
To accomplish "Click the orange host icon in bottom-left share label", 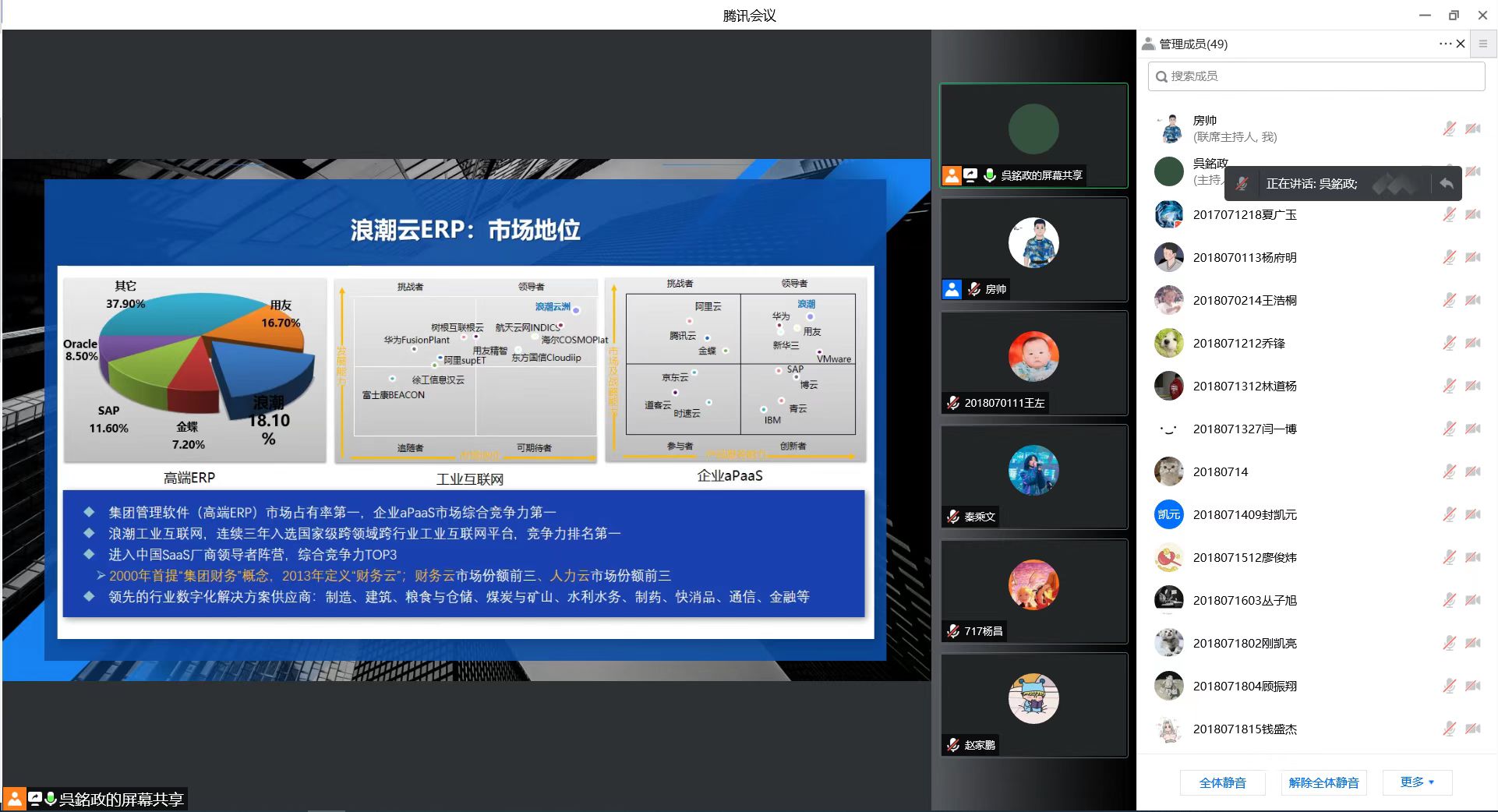I will (x=15, y=799).
